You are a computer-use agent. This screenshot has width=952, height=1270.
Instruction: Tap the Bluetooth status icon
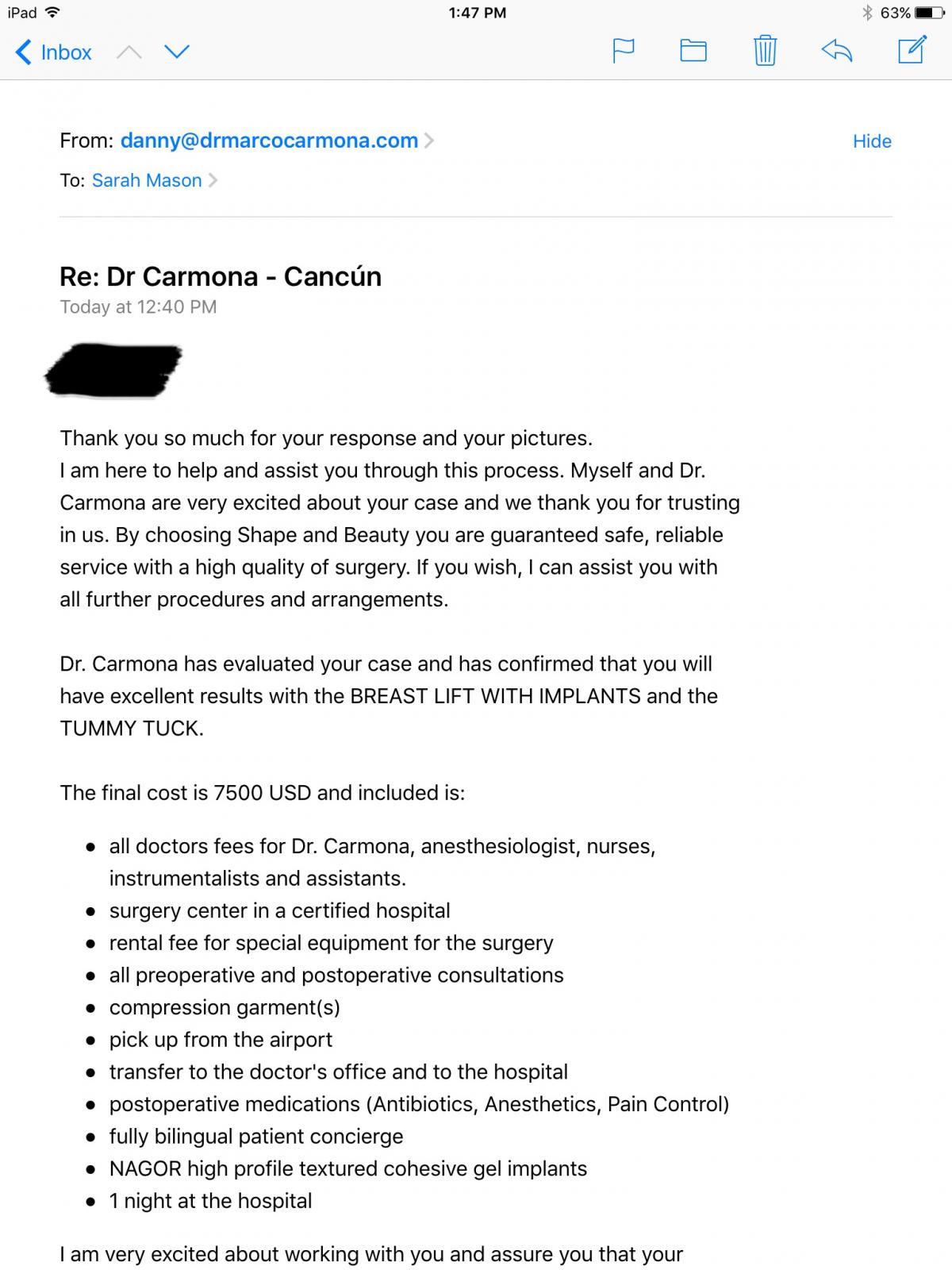[x=867, y=13]
